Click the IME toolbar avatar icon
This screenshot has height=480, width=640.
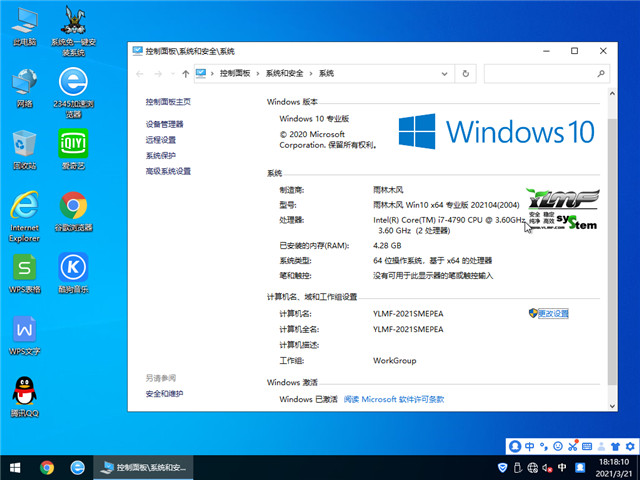[x=515, y=446]
